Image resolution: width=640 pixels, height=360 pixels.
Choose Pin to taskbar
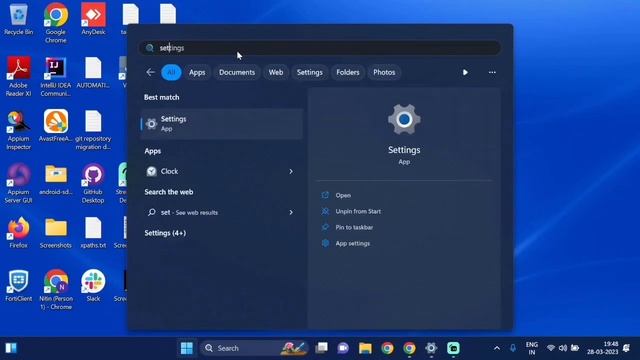tap(354, 227)
